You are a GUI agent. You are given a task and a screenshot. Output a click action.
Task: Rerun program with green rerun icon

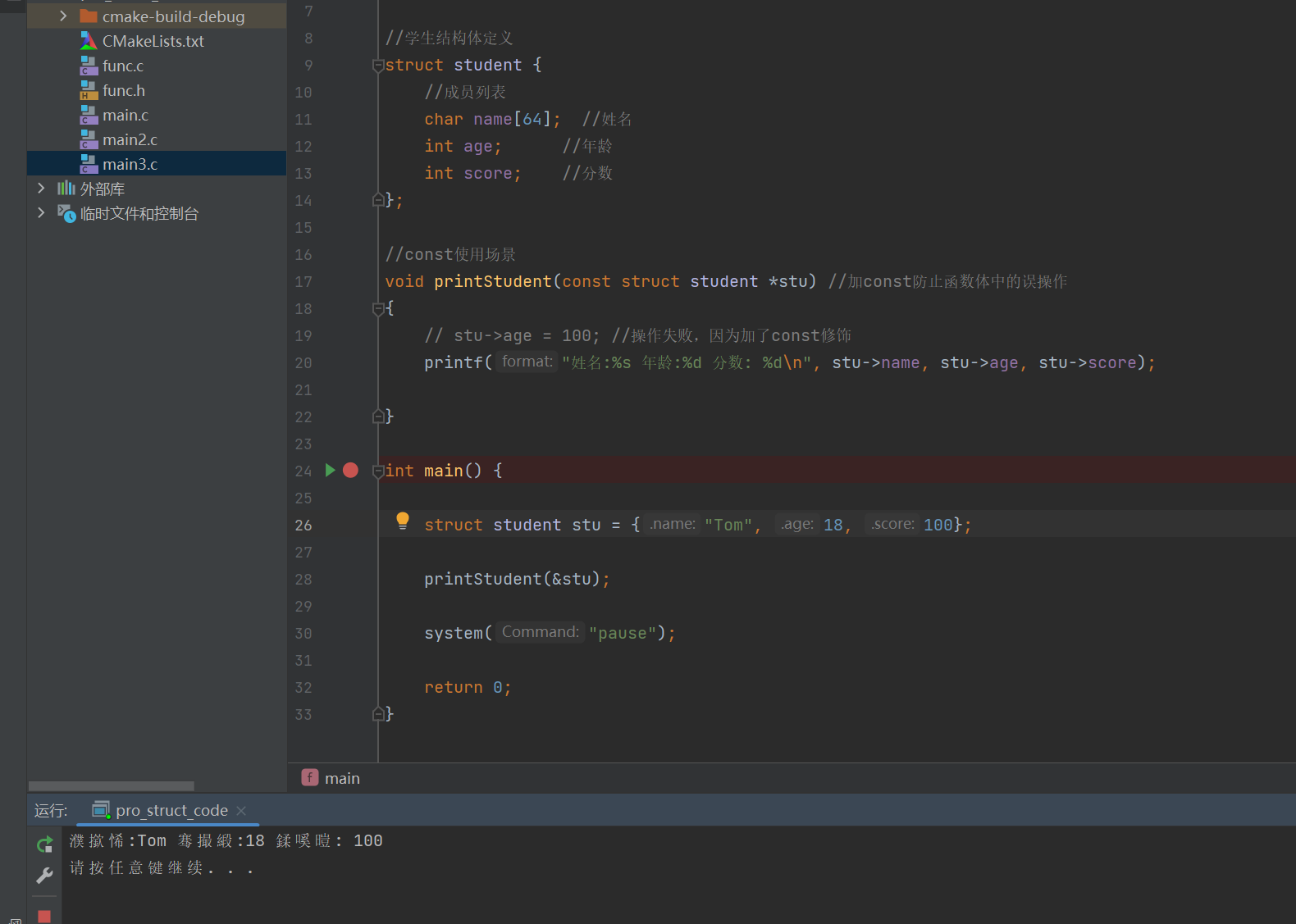pos(45,844)
